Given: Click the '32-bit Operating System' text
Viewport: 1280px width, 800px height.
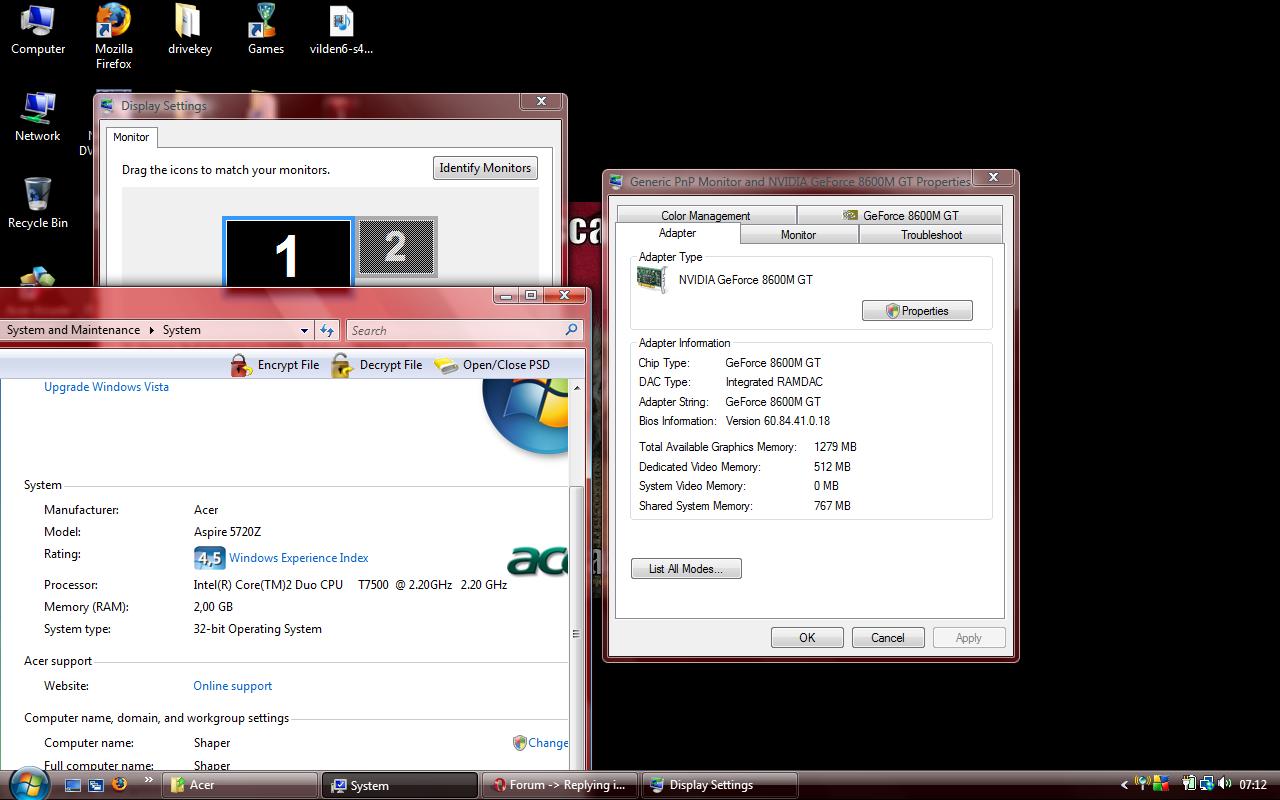Looking at the screenshot, I should point(258,629).
